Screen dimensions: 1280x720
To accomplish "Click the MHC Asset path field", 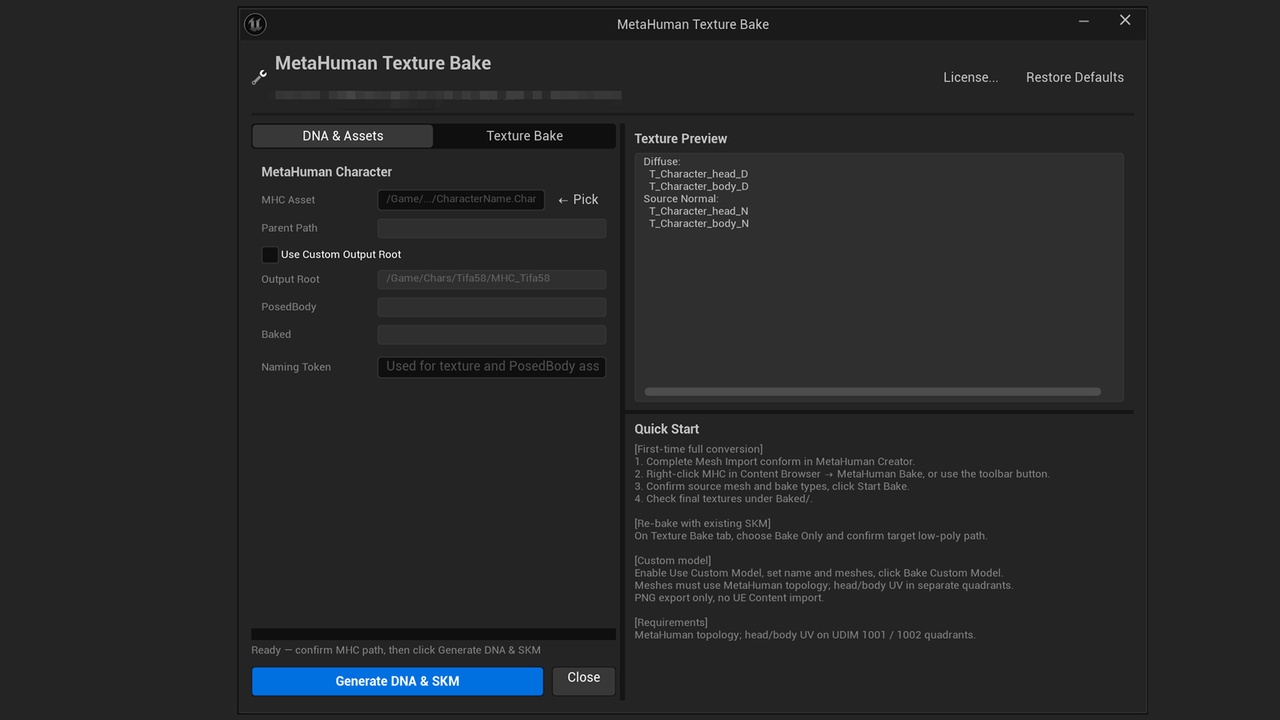I will coord(461,200).
